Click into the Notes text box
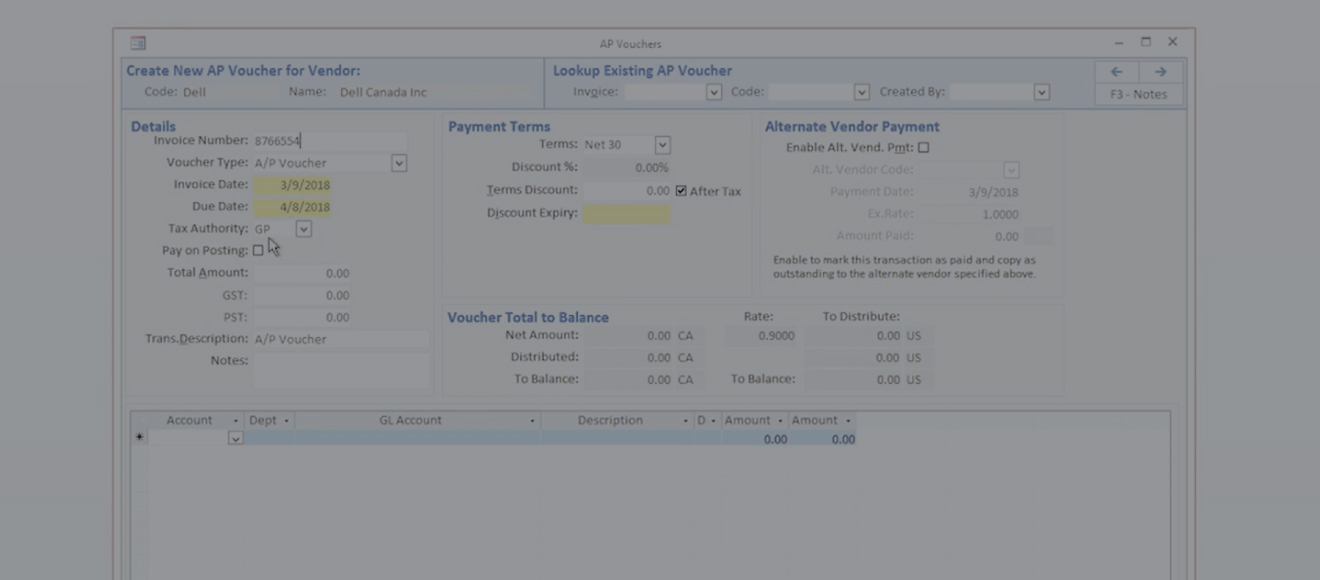Screen dimensions: 1320x580 click(340, 370)
